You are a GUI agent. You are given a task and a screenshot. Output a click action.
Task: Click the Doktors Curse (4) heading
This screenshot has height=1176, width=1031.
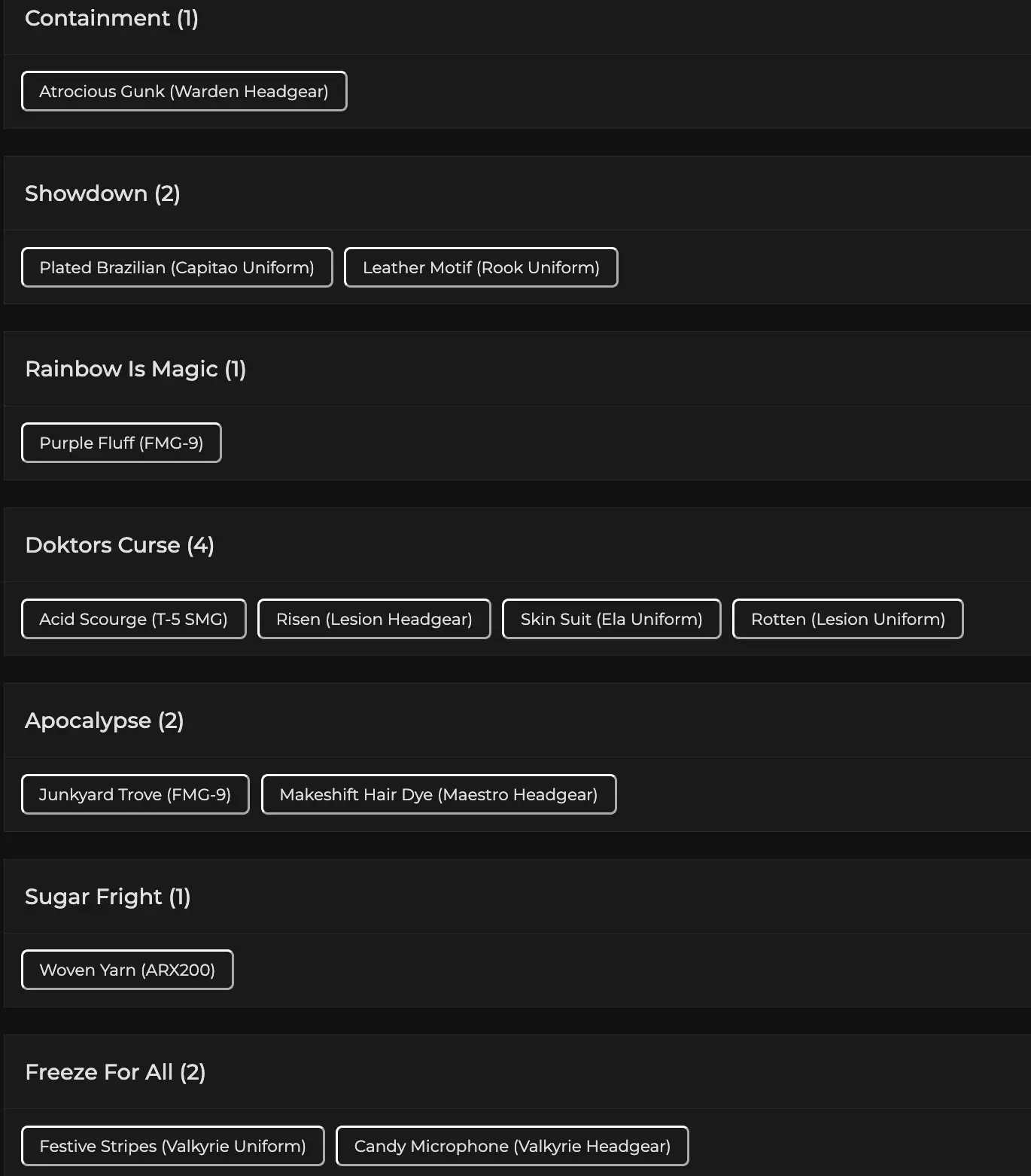120,545
